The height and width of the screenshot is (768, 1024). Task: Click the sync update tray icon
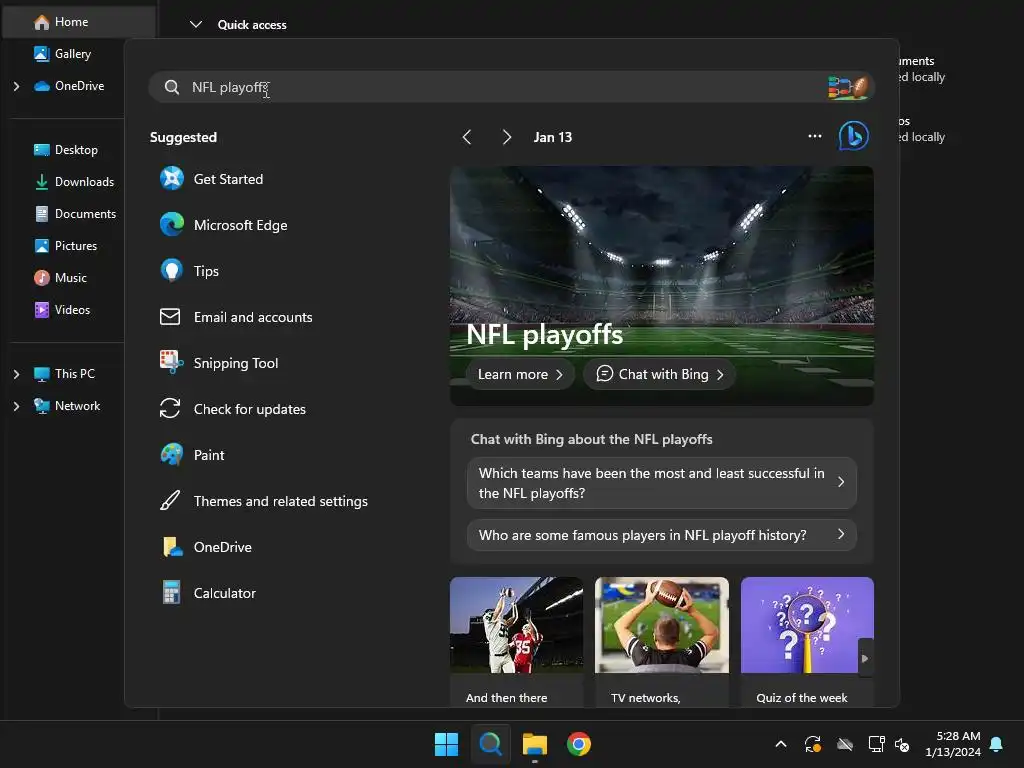point(812,744)
